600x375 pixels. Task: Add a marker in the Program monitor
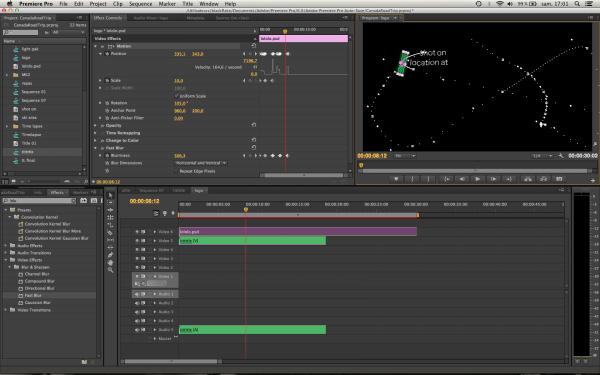click(396, 179)
